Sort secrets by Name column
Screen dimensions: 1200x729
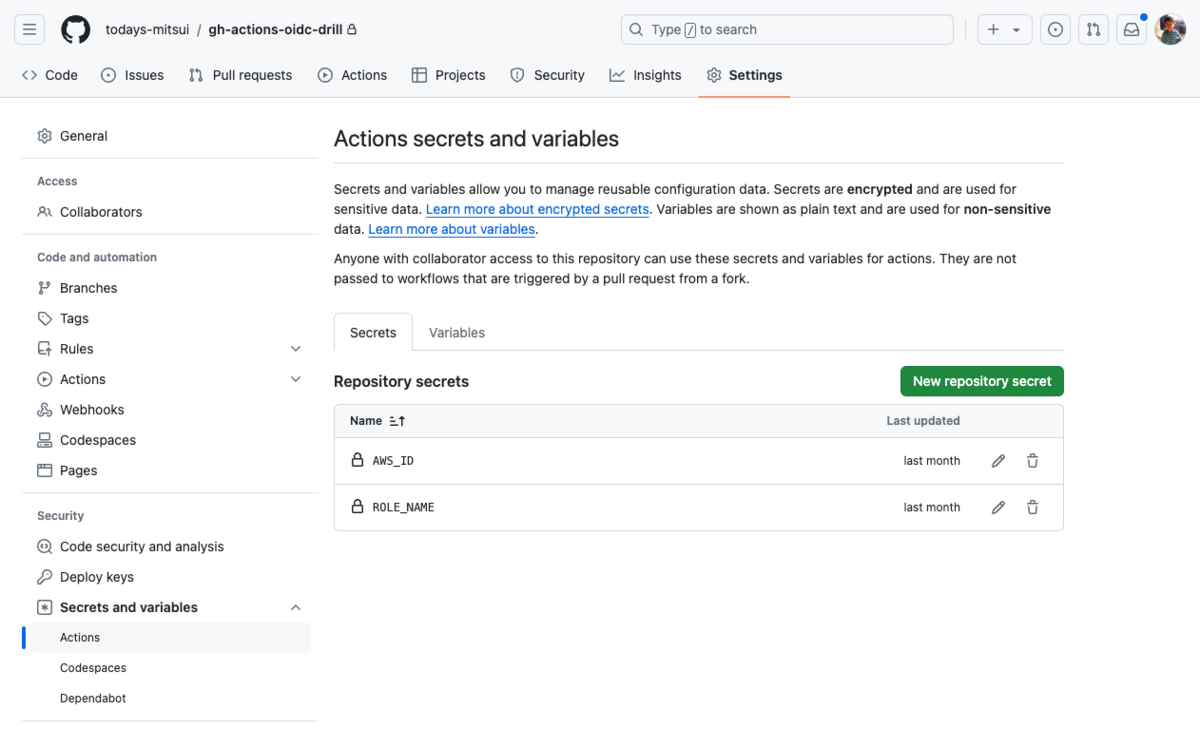coord(376,420)
